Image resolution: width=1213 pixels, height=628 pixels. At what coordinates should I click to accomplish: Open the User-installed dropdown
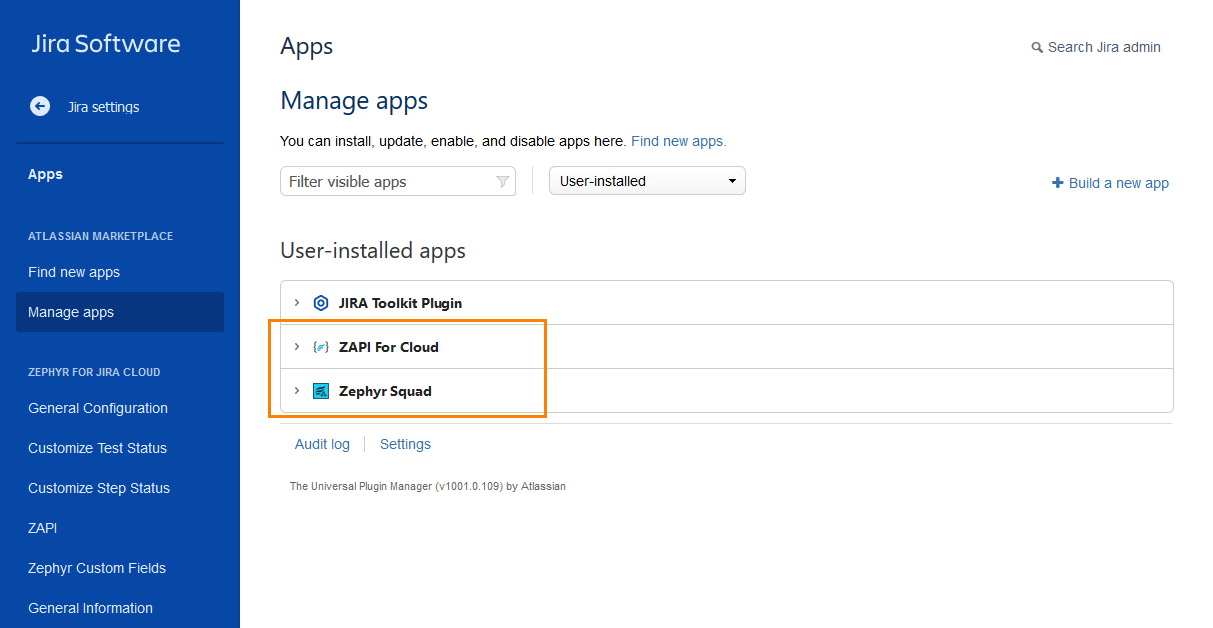tap(647, 180)
